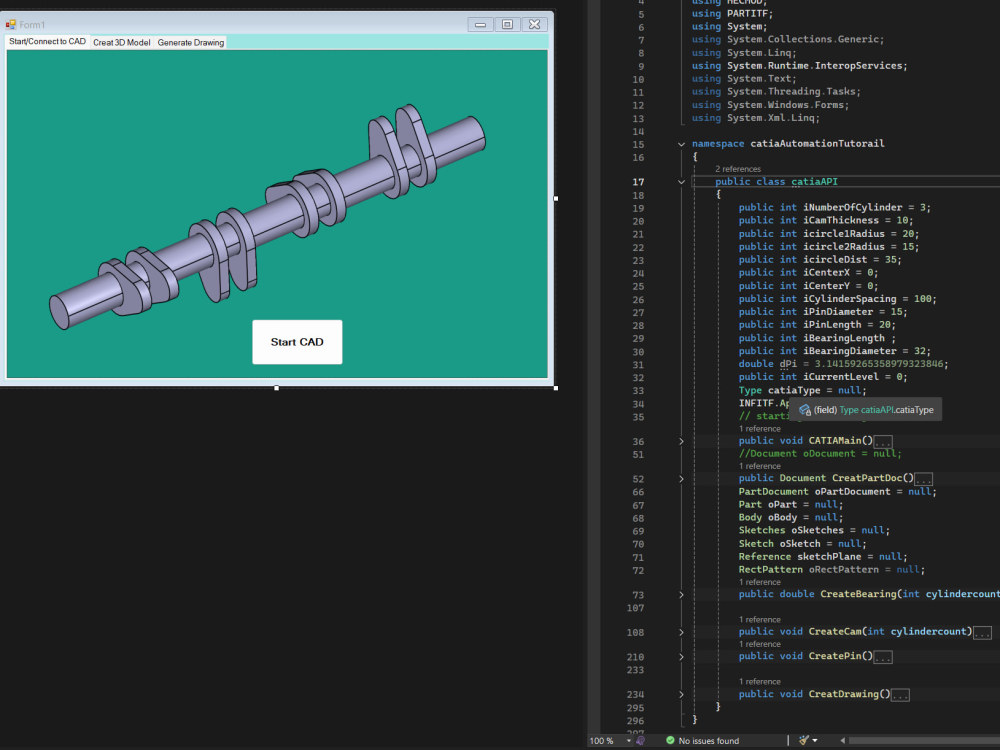Click the purple IntelliCode icon in status bar

(x=641, y=740)
